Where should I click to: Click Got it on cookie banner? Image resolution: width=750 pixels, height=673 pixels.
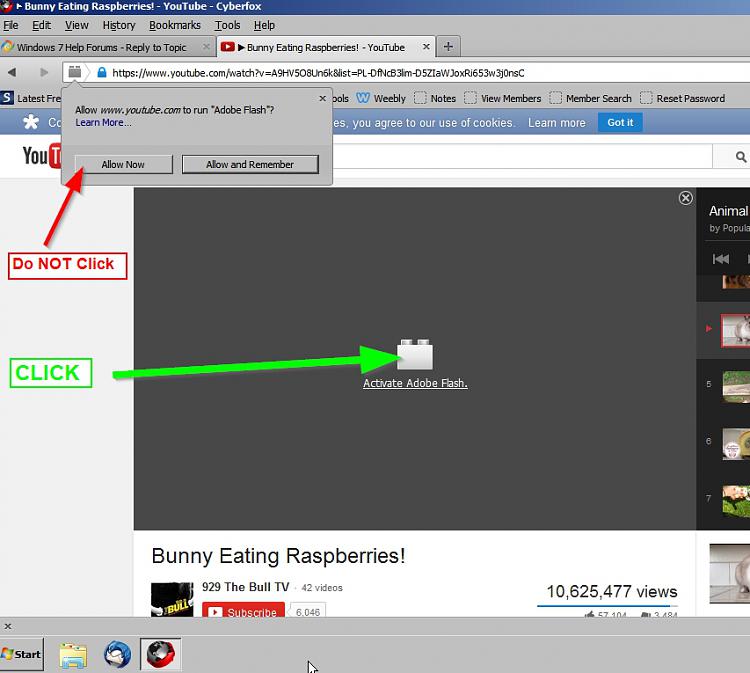(620, 122)
